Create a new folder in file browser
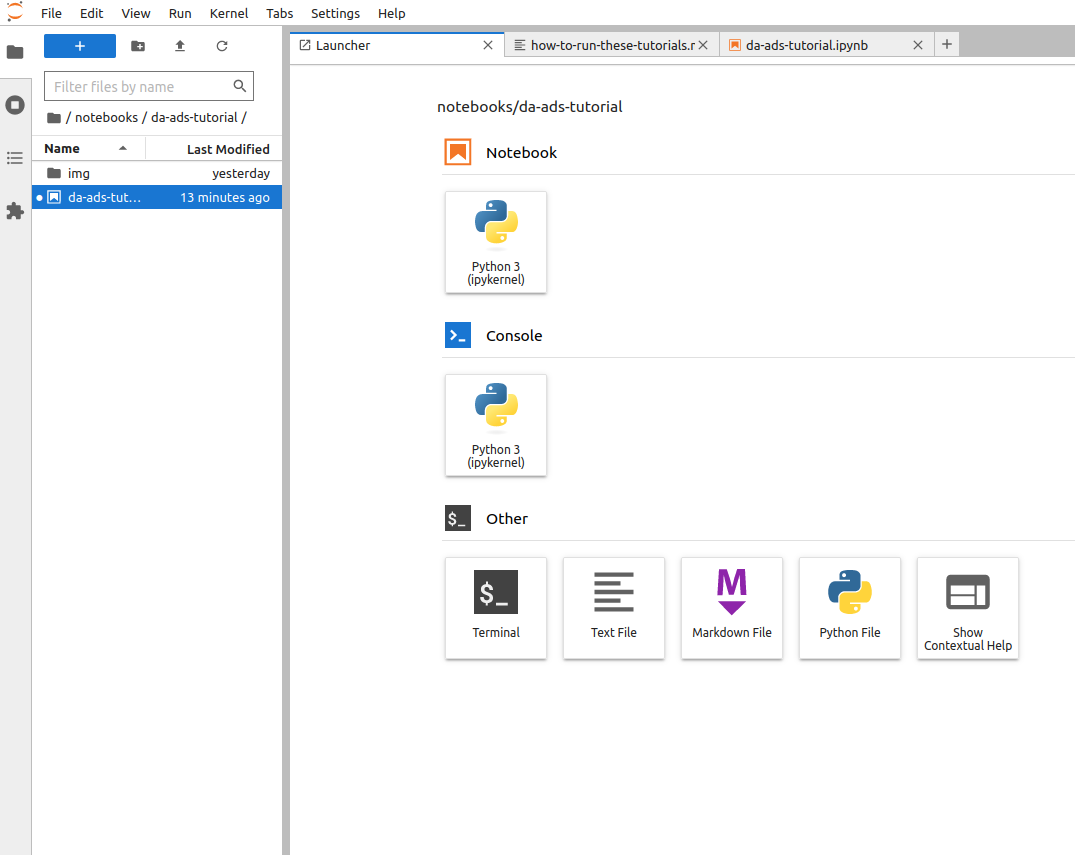 point(137,46)
